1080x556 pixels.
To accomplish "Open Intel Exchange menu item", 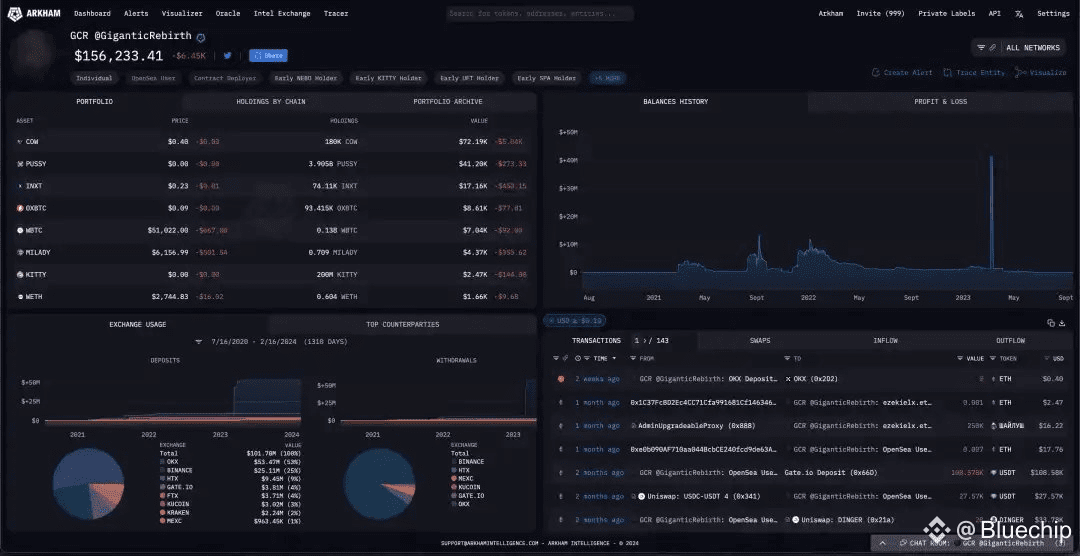I will point(282,13).
